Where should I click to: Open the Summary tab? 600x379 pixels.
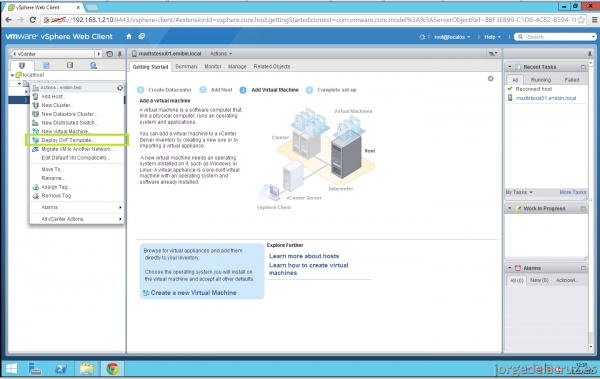186,66
